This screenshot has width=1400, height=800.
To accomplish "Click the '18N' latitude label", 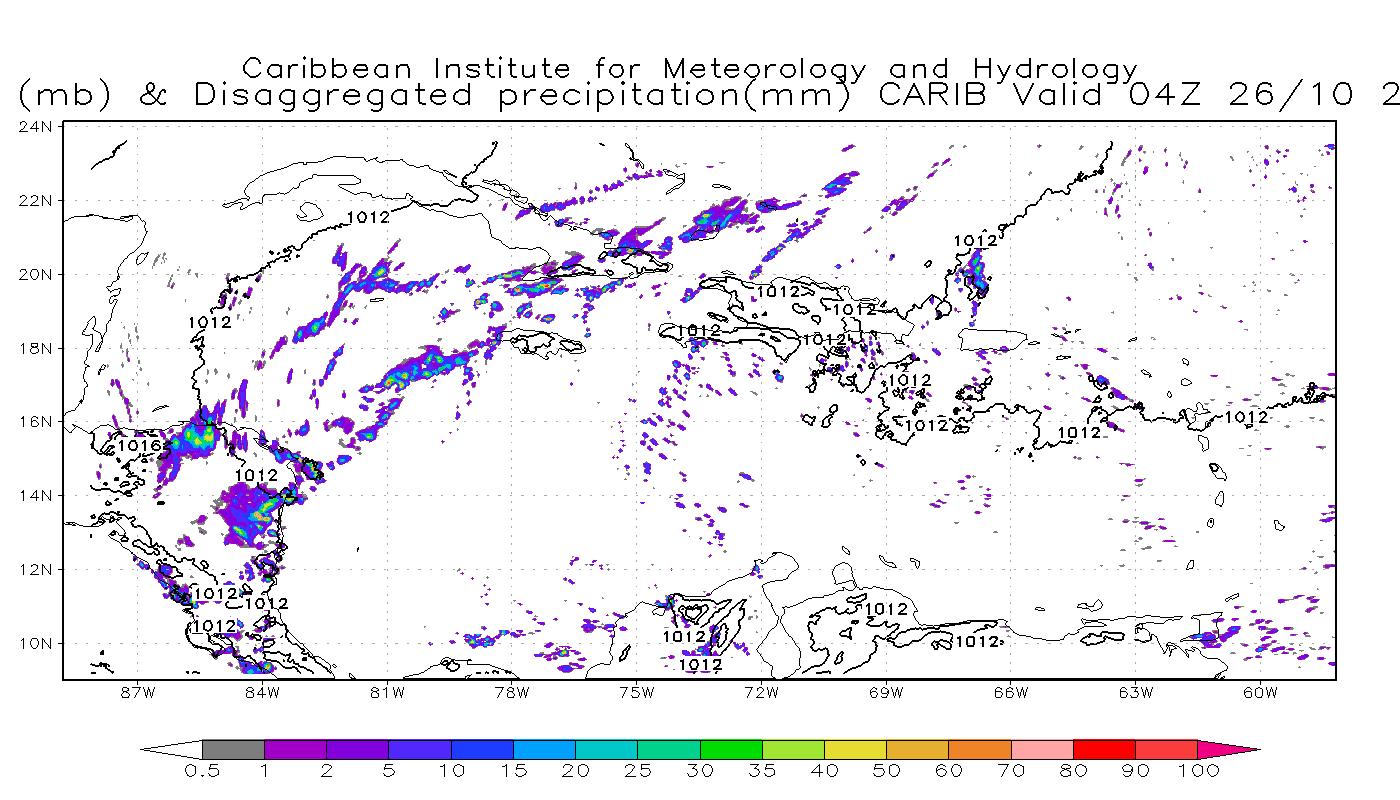I will click(x=34, y=348).
